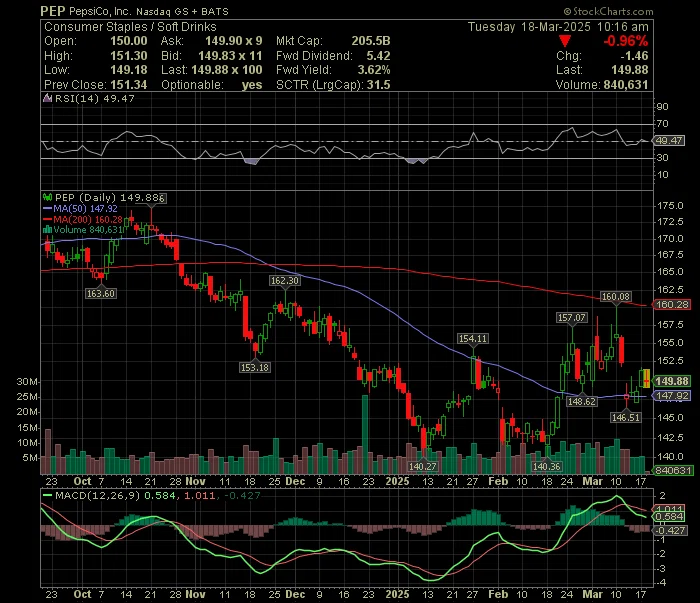This screenshot has height=603, width=700.
Task: Click the yellow-highlighted latest candlestick
Action: [646, 378]
